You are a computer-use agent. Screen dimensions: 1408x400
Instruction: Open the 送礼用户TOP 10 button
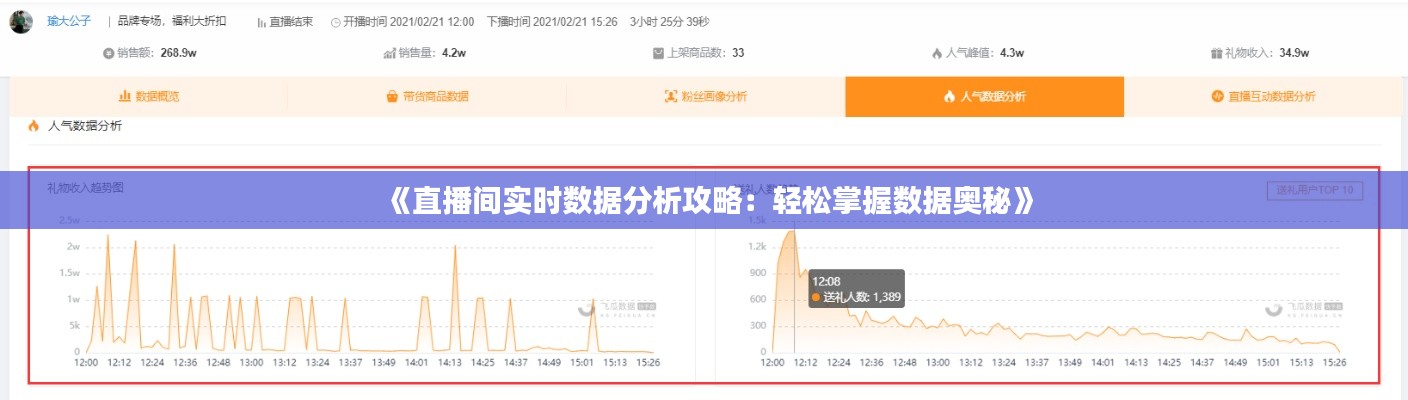[1314, 189]
